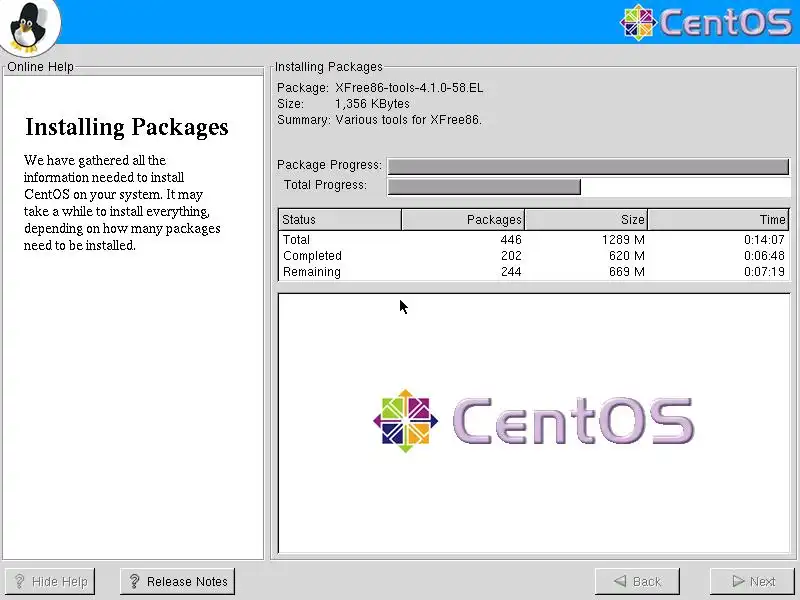Screen dimensions: 800x600
Task: Select the Size column header
Action: tap(586, 219)
